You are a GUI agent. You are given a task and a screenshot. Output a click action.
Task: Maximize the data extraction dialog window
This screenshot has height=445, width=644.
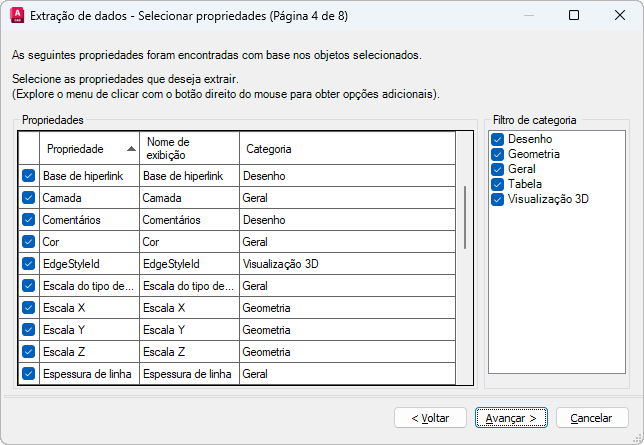tap(573, 16)
